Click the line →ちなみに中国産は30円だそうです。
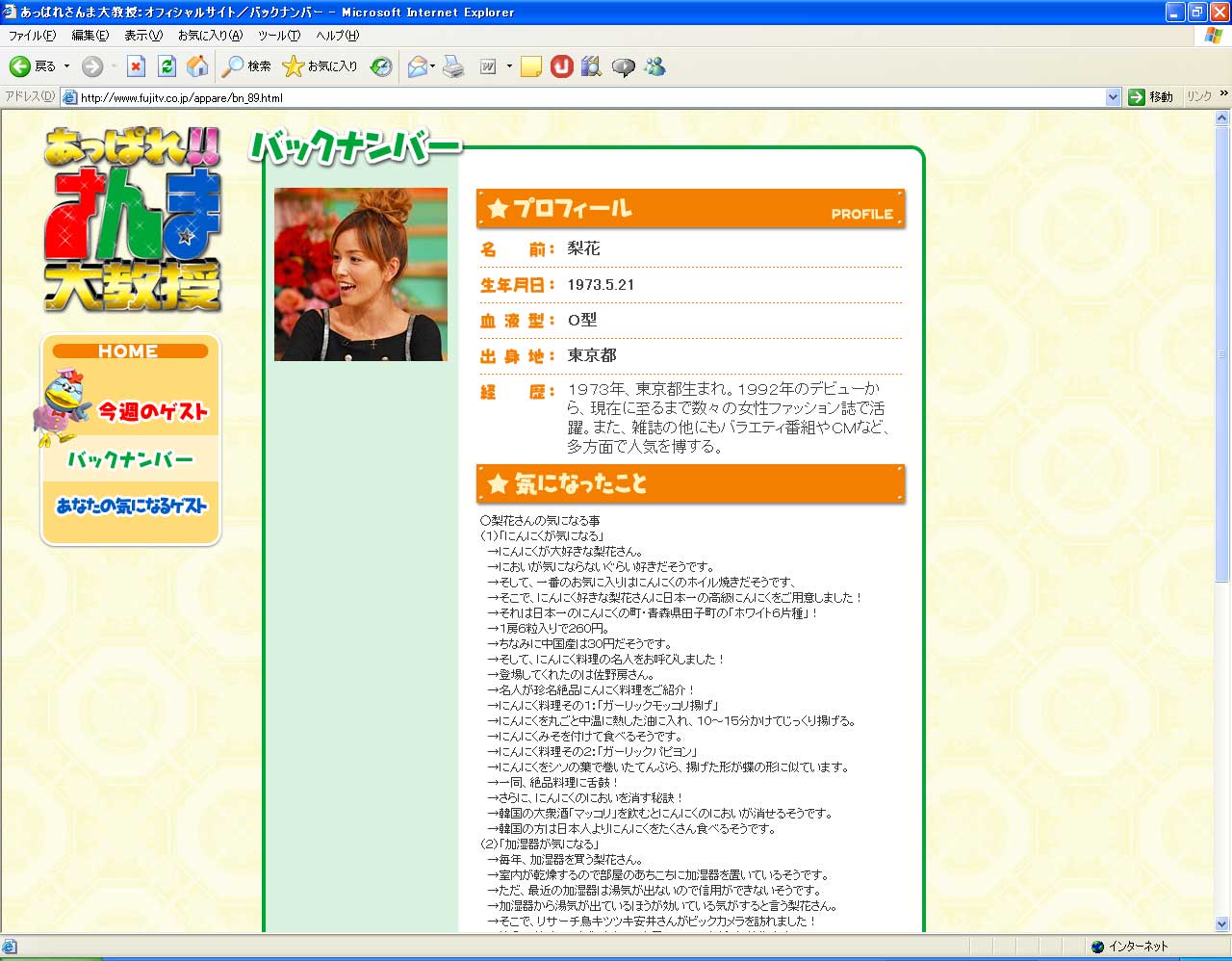1232x961 pixels. pyautogui.click(x=579, y=643)
